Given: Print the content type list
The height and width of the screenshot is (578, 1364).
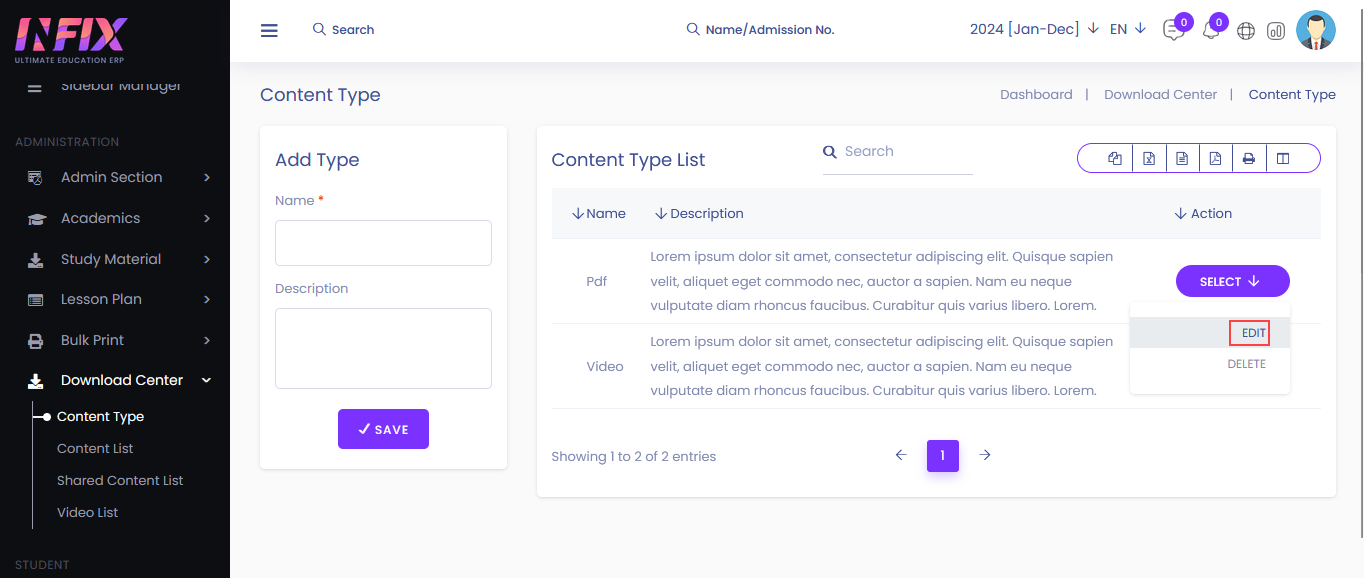Looking at the screenshot, I should (1249, 158).
